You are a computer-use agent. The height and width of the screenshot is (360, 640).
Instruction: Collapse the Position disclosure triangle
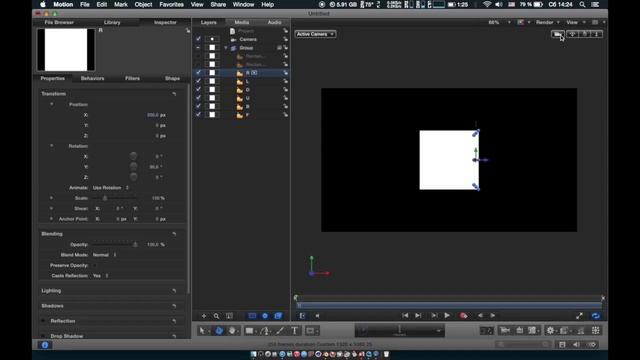(51, 104)
